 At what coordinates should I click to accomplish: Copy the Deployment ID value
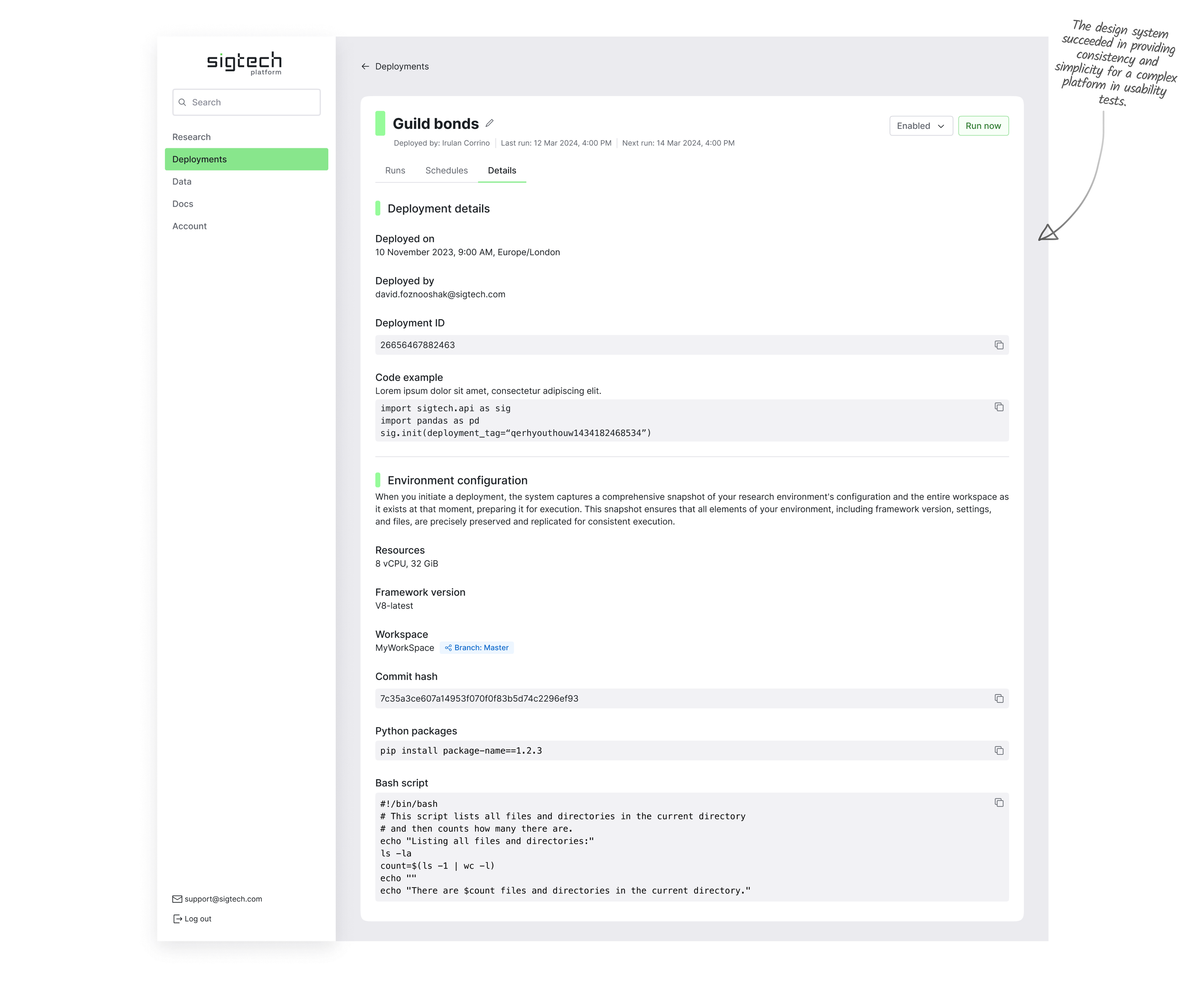click(x=999, y=345)
